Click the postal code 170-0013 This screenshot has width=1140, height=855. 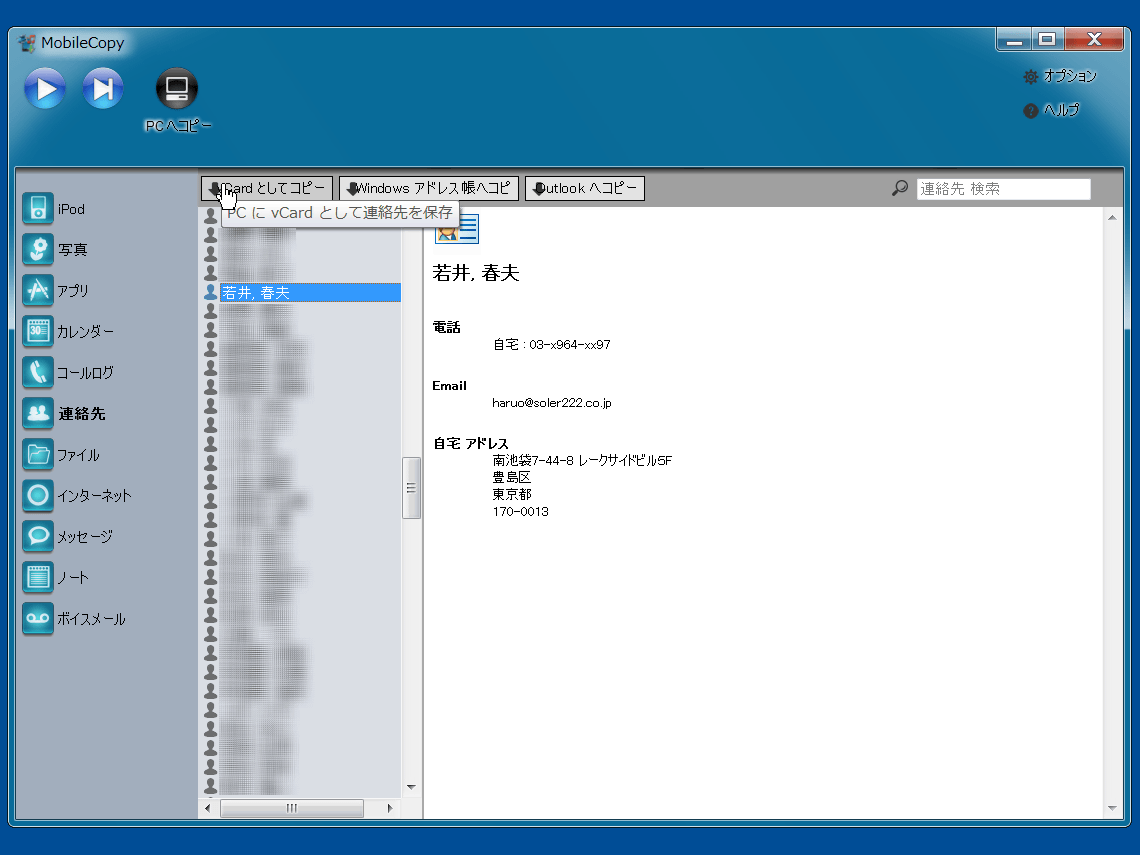click(521, 512)
